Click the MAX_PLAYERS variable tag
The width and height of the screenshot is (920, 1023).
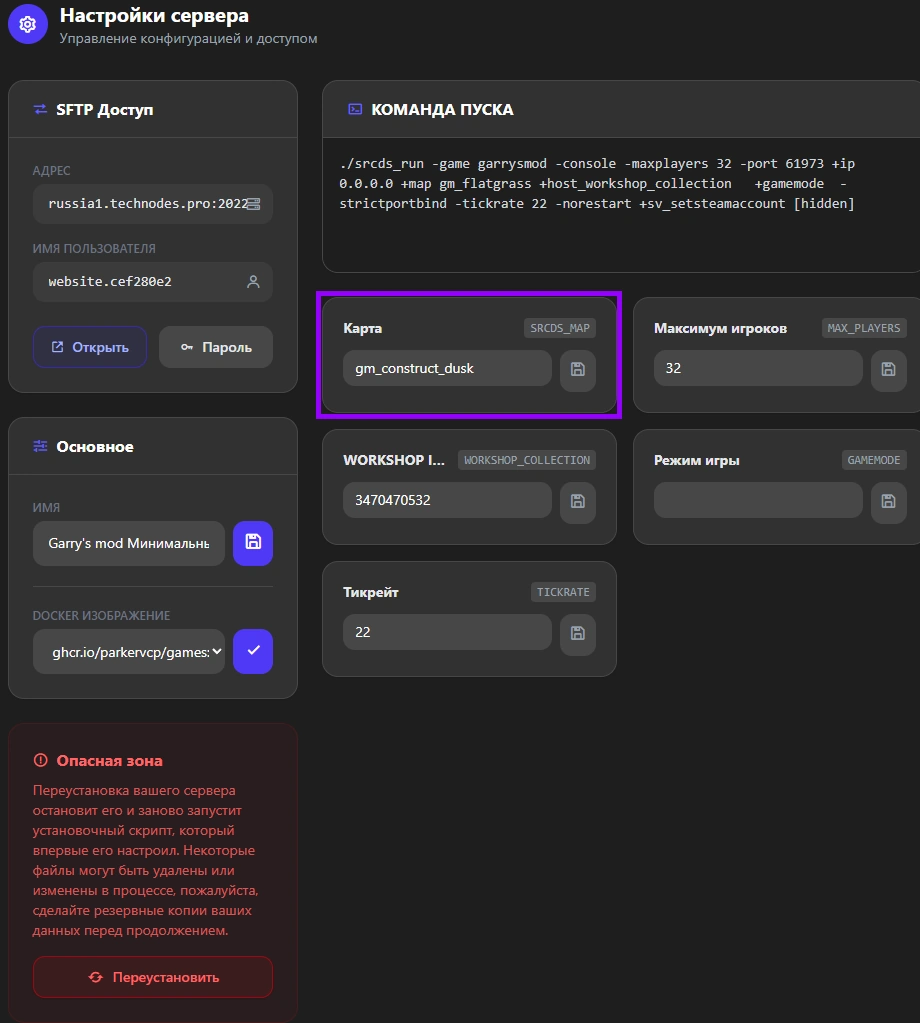pos(864,328)
